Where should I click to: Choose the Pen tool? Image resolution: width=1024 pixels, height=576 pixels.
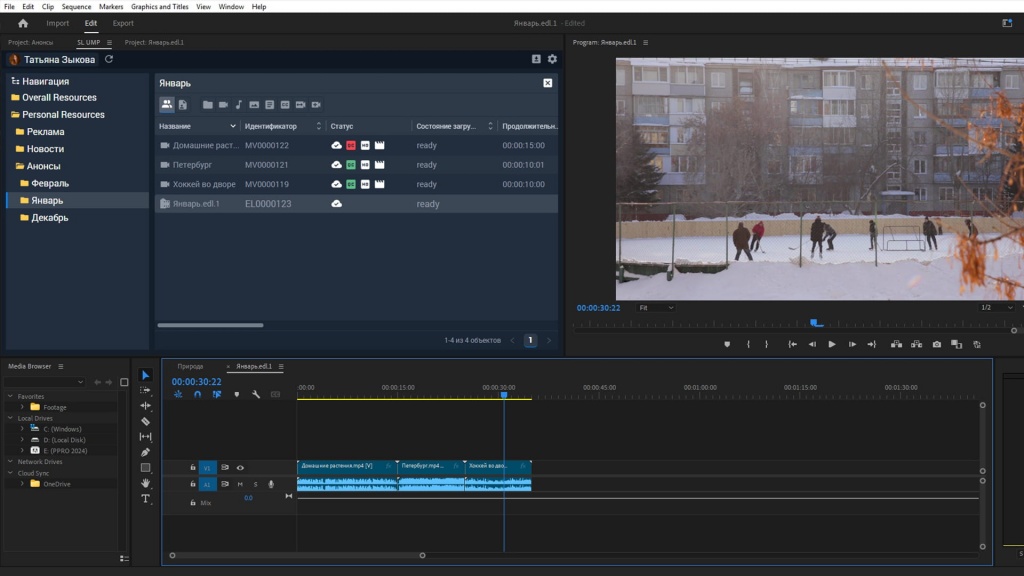click(x=145, y=452)
